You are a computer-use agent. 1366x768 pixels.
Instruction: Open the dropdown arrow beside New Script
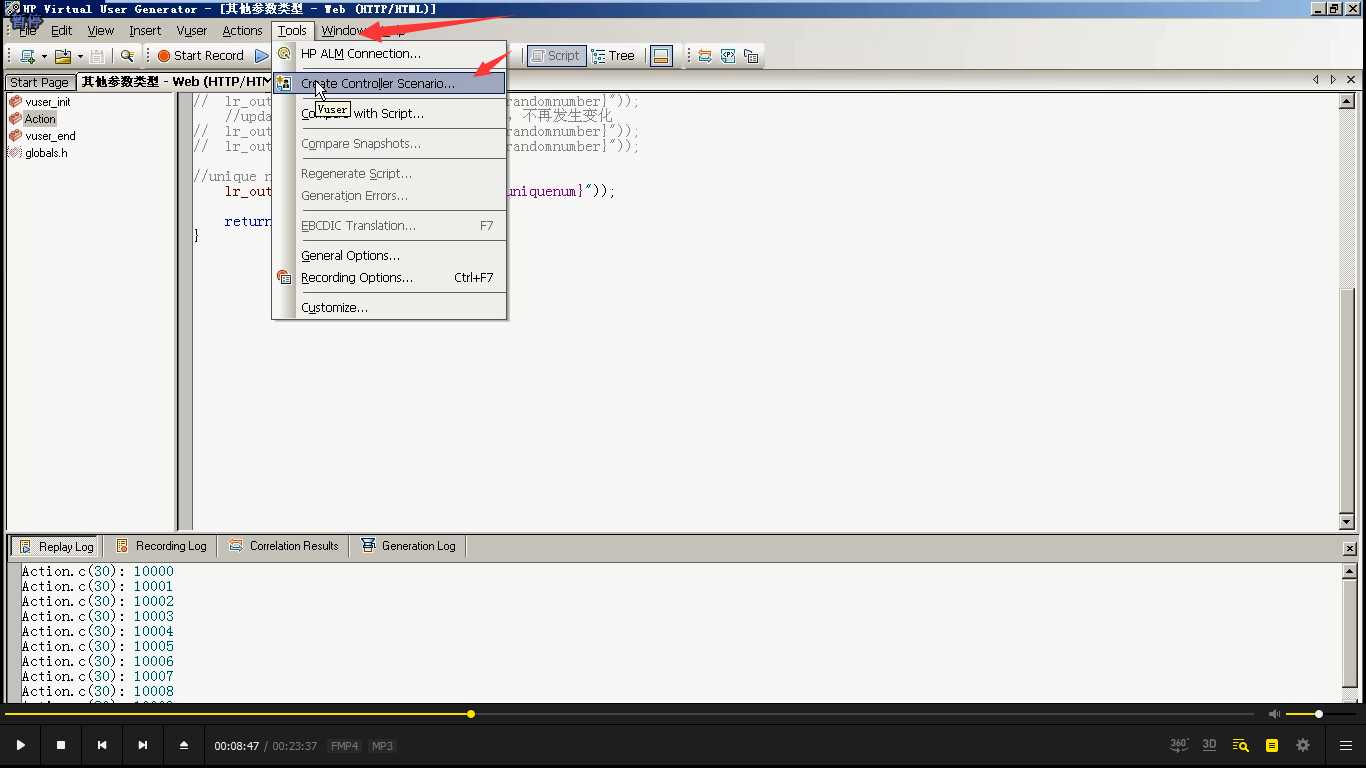pos(44,57)
